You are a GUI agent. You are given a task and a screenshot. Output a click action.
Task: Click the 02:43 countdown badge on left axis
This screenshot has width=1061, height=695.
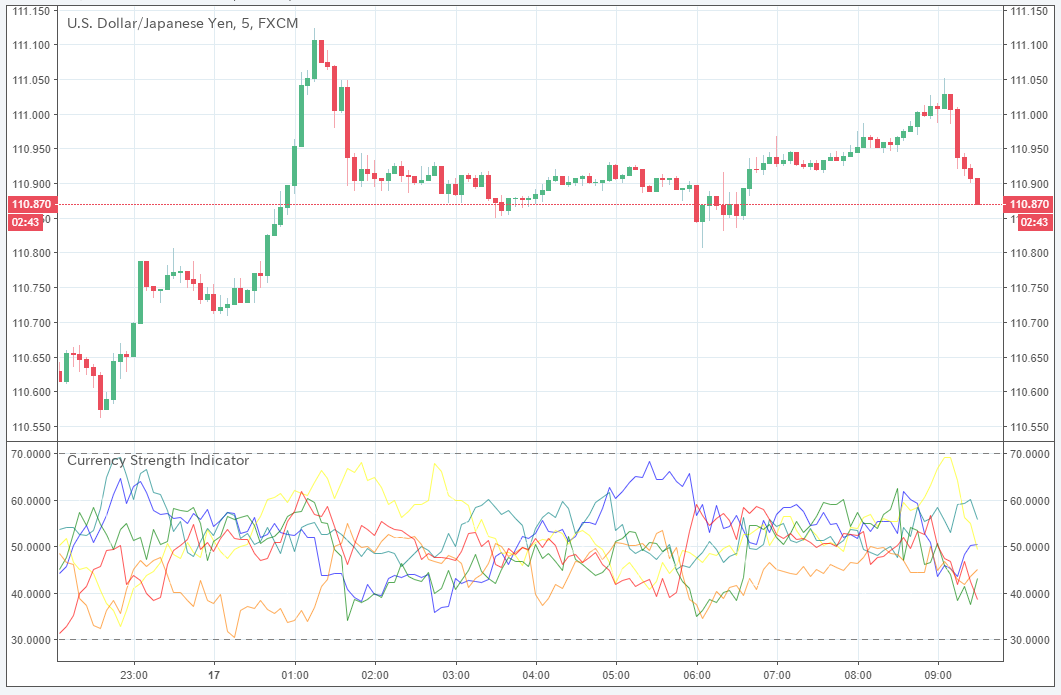25,222
